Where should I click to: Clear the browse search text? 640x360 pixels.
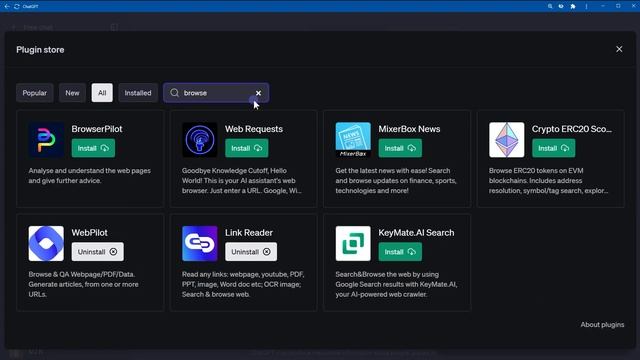pos(258,93)
